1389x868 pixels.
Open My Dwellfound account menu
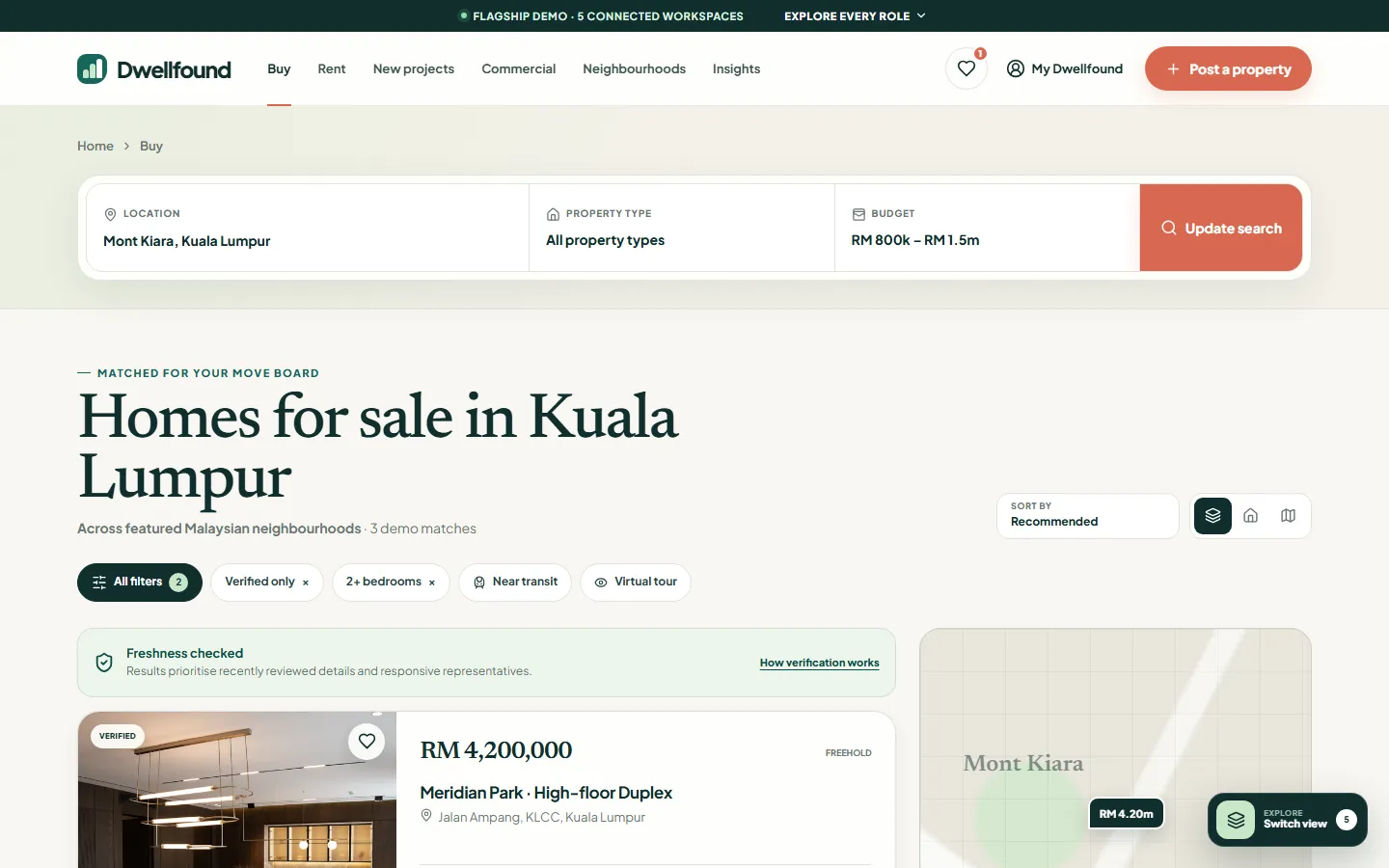click(x=1065, y=68)
